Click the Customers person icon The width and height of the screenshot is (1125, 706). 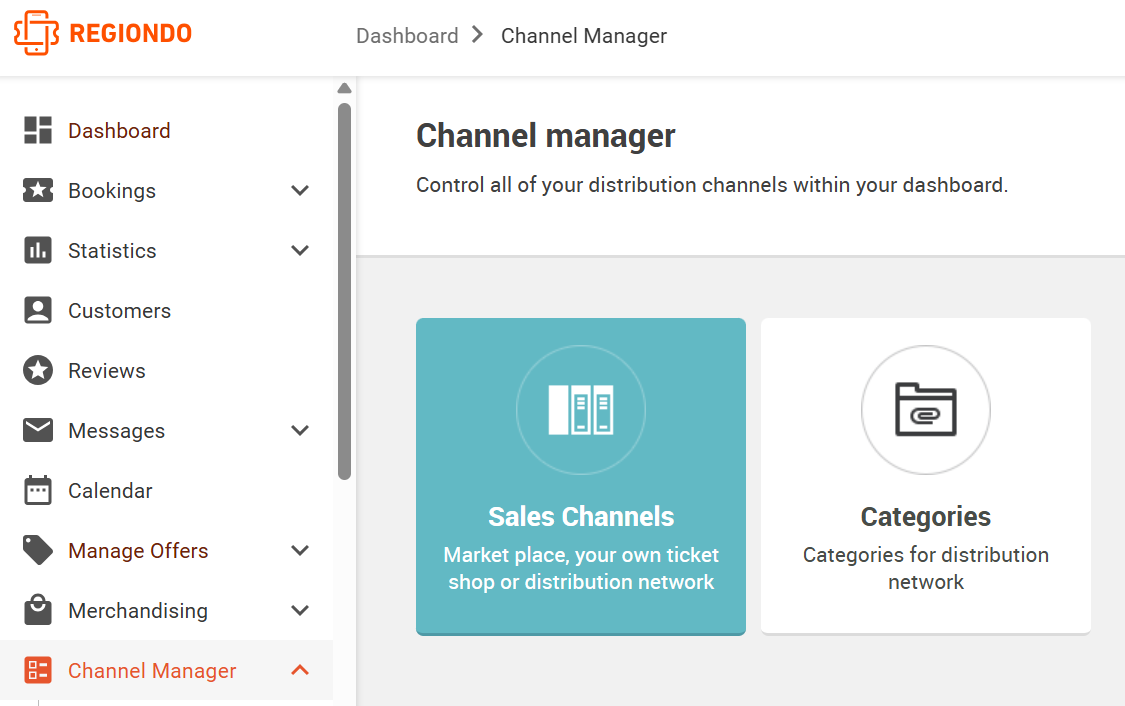[x=38, y=311]
